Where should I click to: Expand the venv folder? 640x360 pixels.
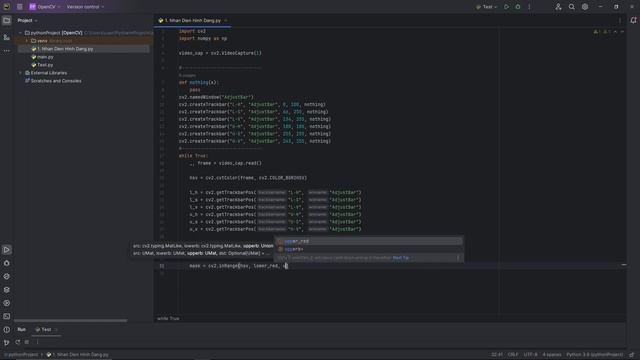[x=27, y=41]
